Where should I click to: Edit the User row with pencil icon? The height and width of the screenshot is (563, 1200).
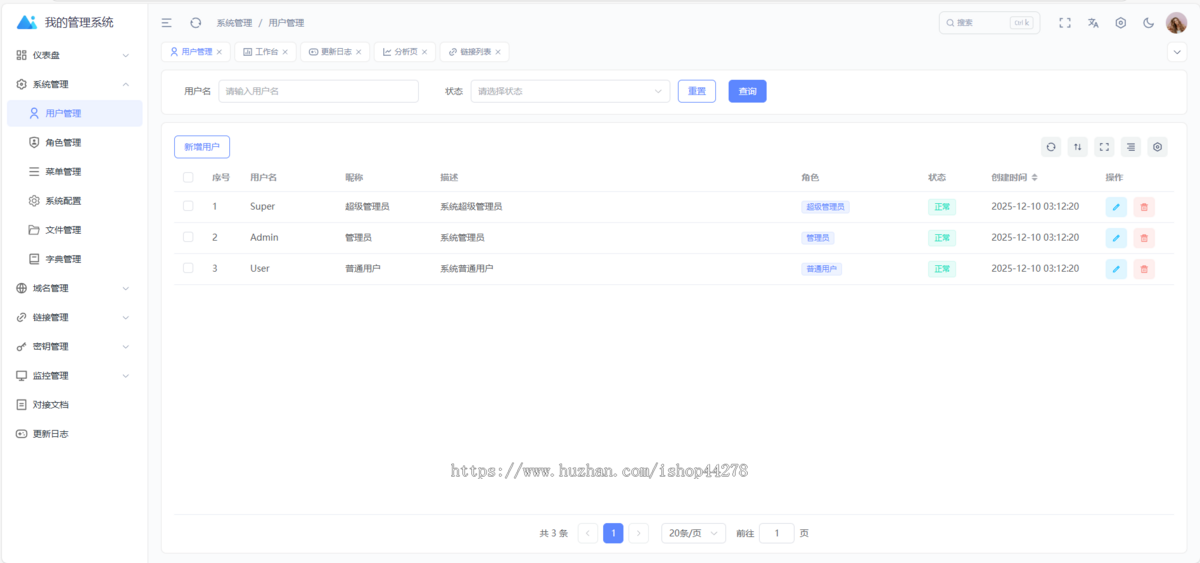click(1116, 269)
